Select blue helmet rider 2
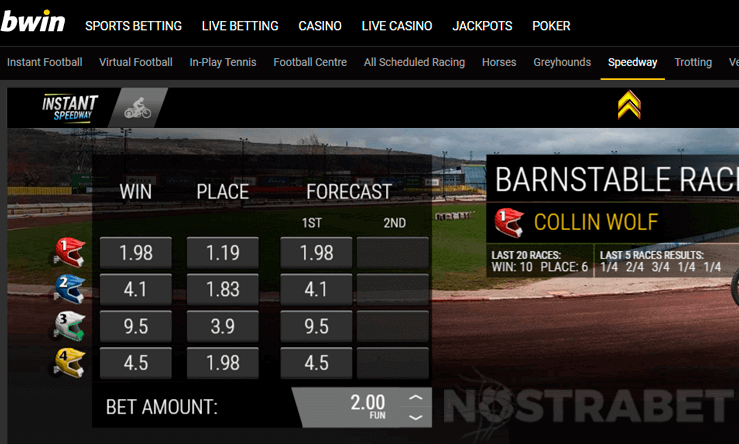The height and width of the screenshot is (444, 739). click(x=70, y=288)
